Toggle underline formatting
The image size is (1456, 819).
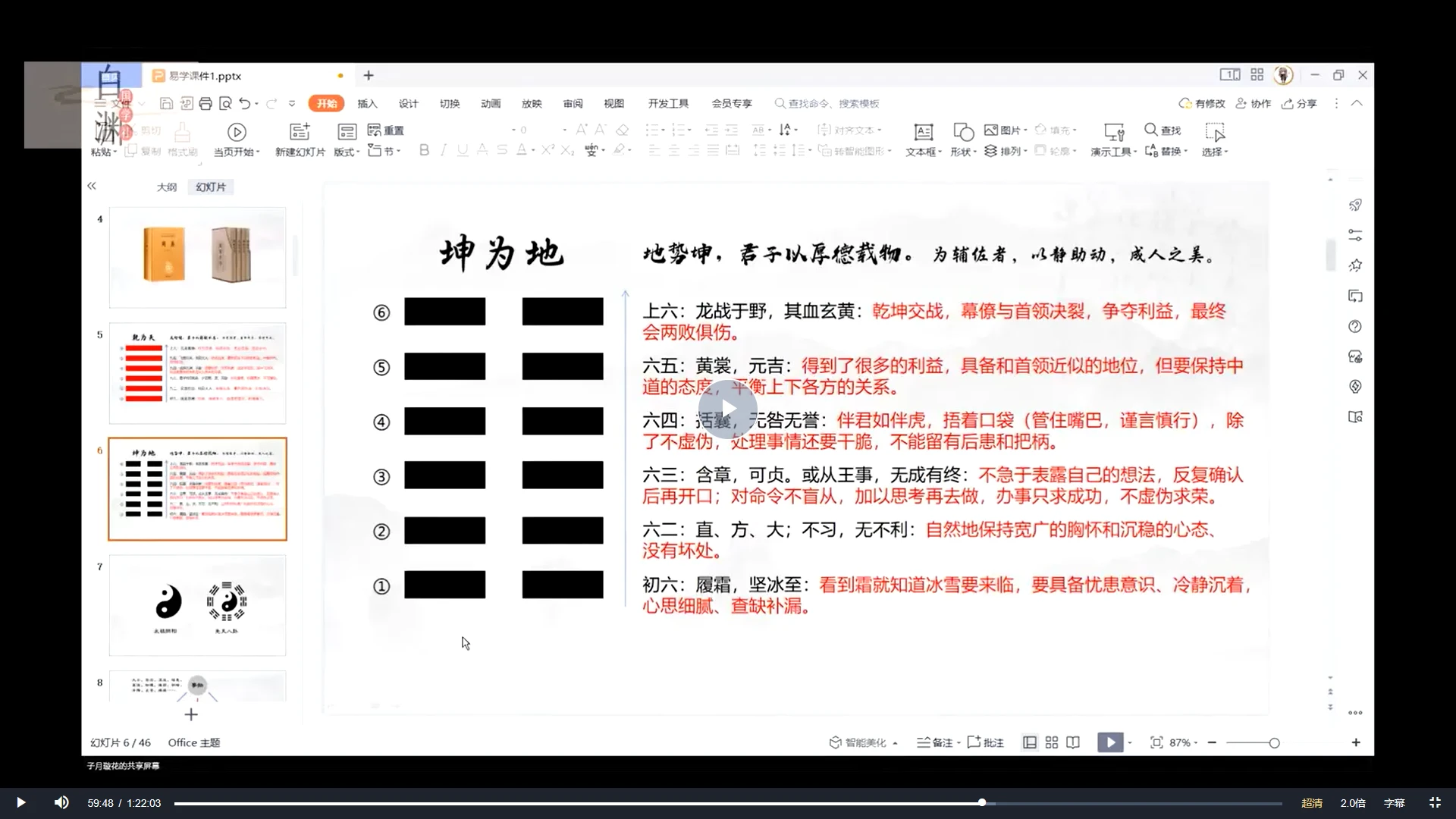click(x=462, y=150)
